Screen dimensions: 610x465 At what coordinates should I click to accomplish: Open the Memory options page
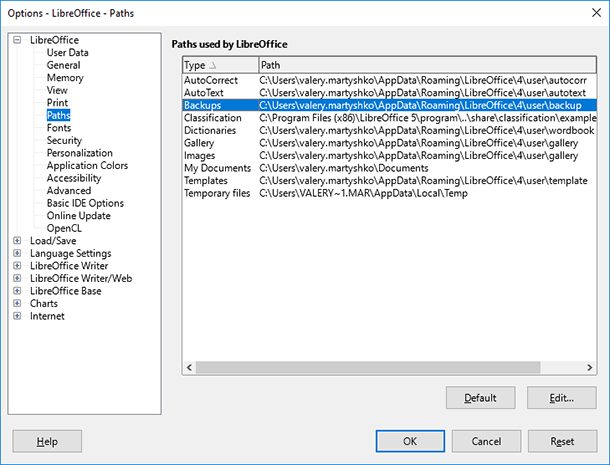click(x=65, y=77)
